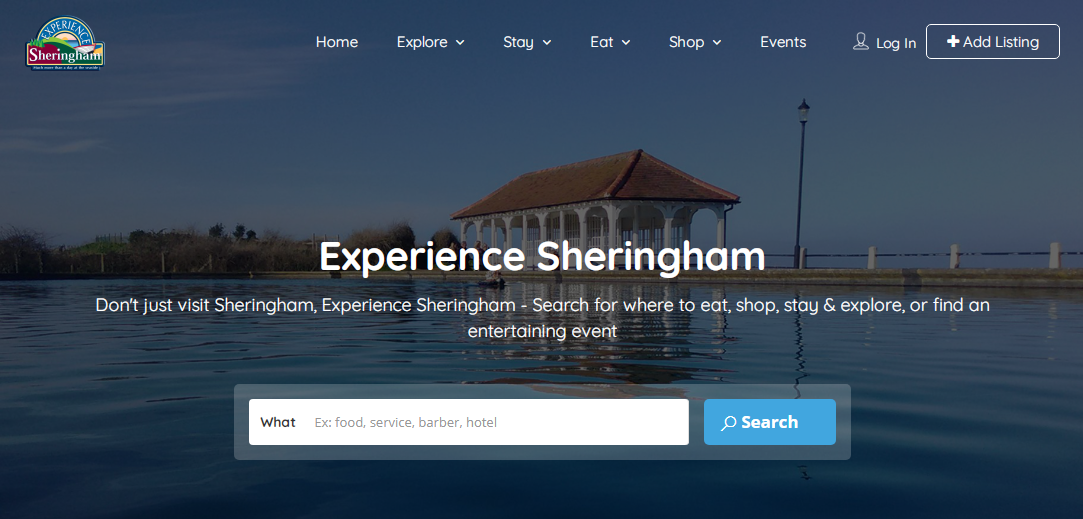Click the plus icon in Add Listing
1083x519 pixels.
[953, 41]
